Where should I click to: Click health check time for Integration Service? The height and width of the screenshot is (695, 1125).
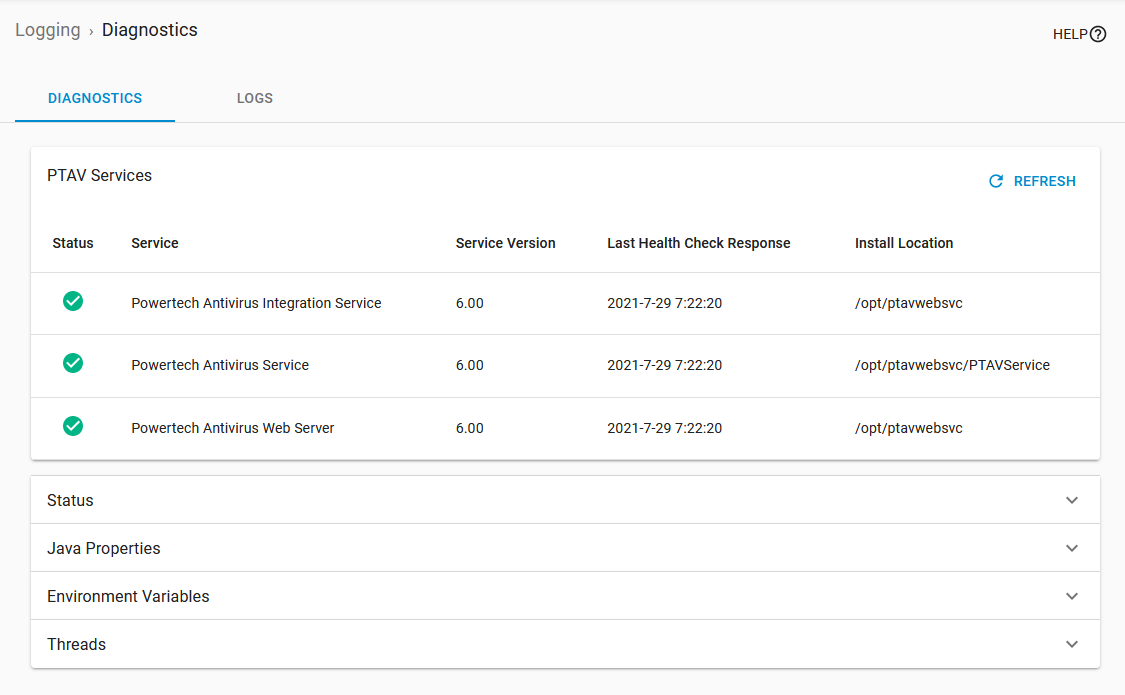tap(664, 303)
